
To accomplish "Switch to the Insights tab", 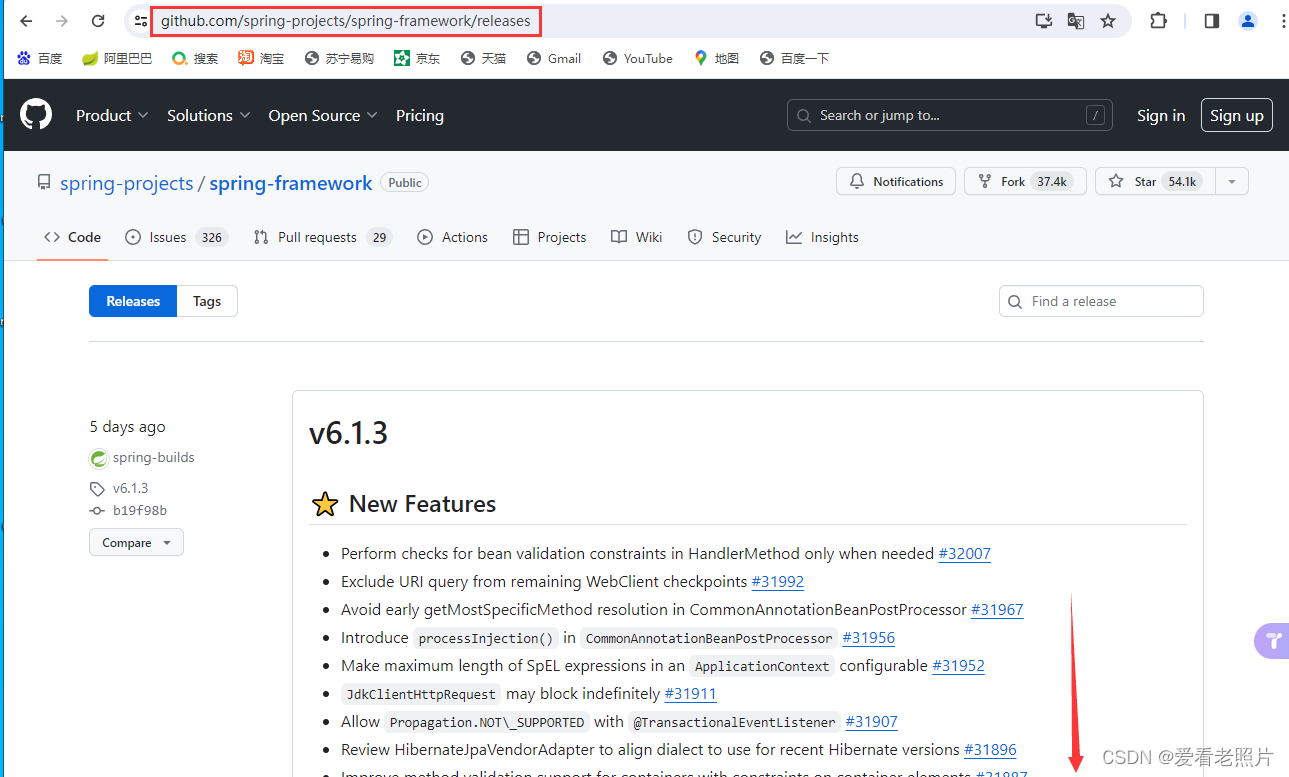I will click(x=822, y=237).
